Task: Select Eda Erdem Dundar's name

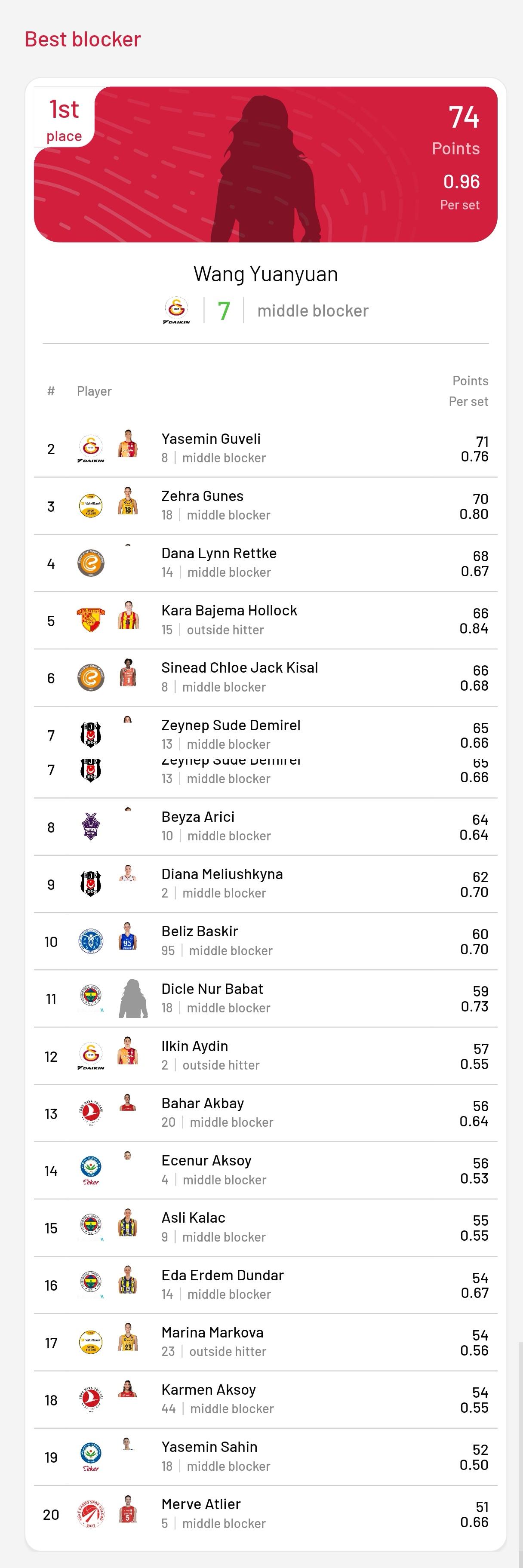Action: [223, 1275]
